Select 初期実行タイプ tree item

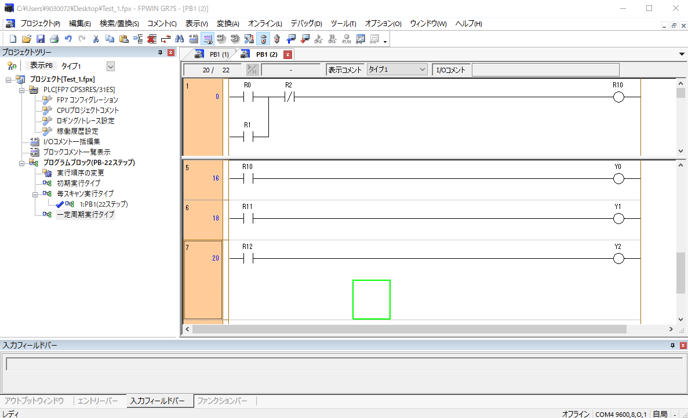click(79, 183)
